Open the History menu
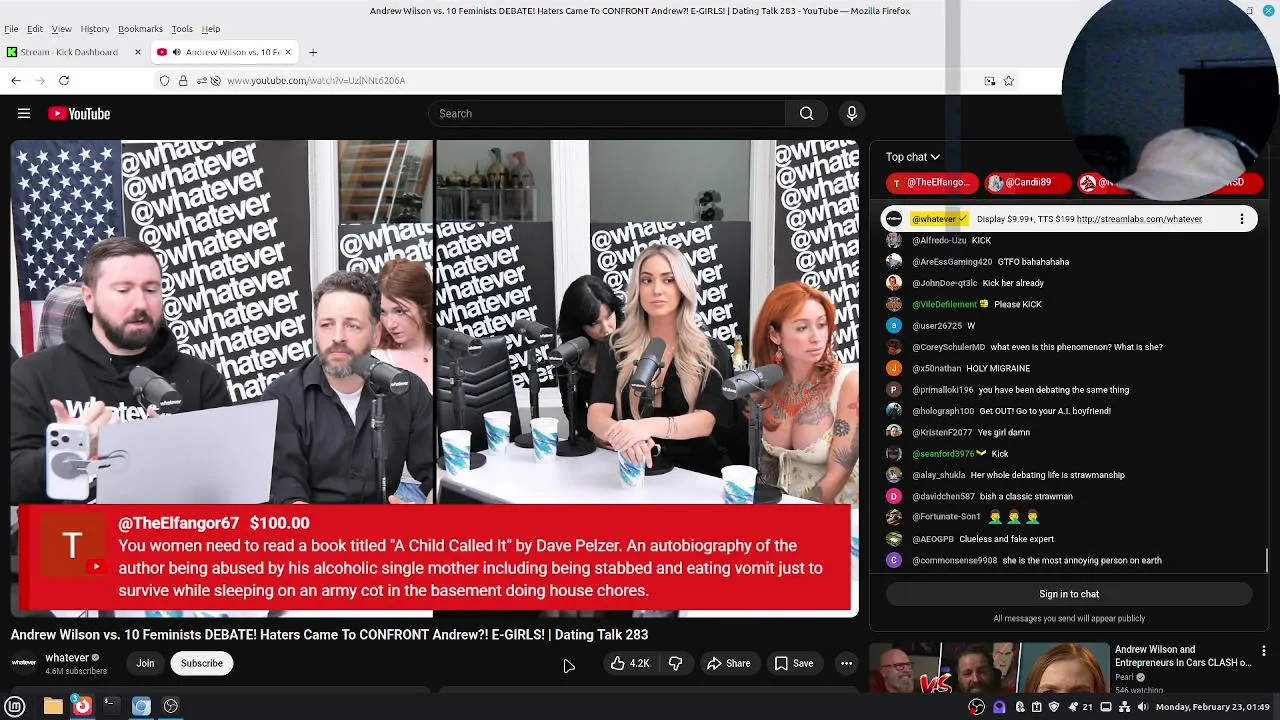Screen dimensions: 1280x720 (95, 29)
